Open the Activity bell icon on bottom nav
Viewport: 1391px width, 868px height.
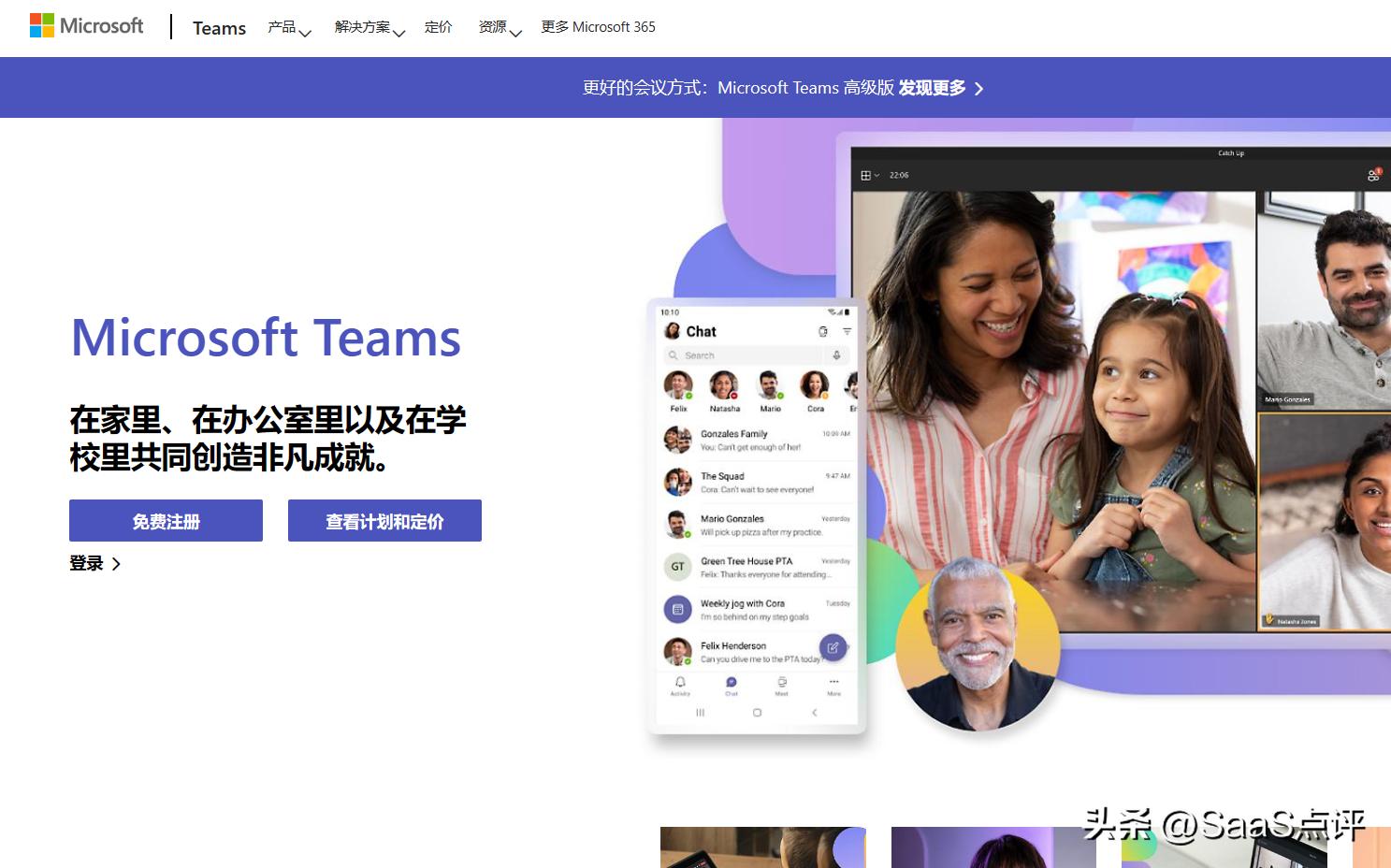(680, 683)
